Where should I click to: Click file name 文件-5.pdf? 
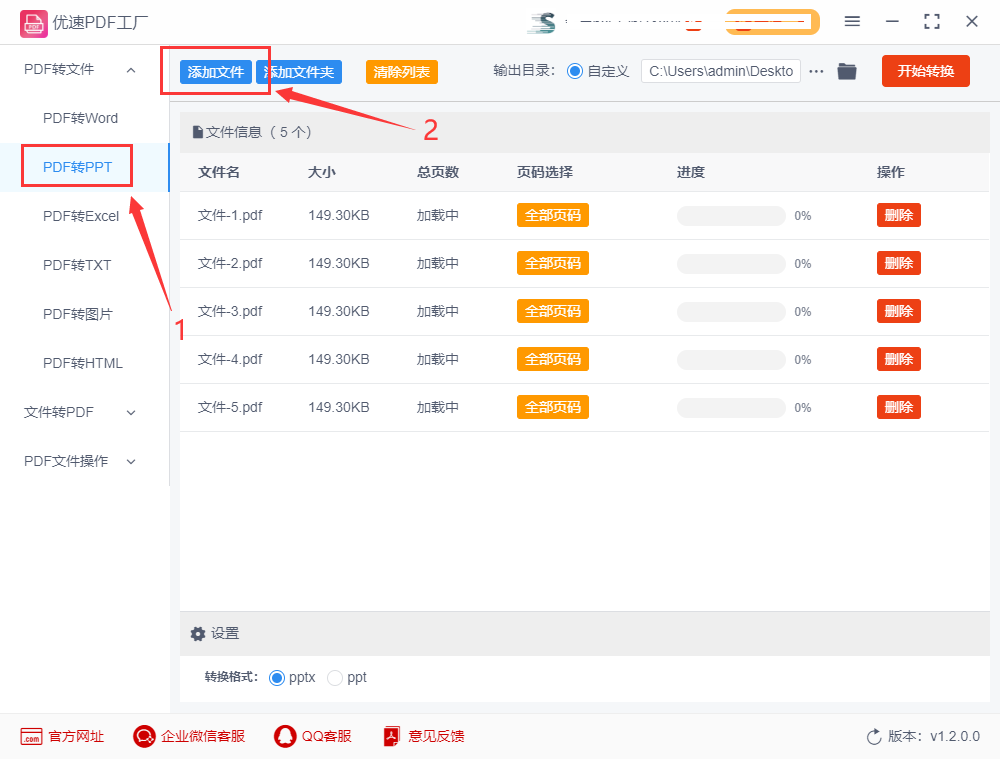click(230, 407)
